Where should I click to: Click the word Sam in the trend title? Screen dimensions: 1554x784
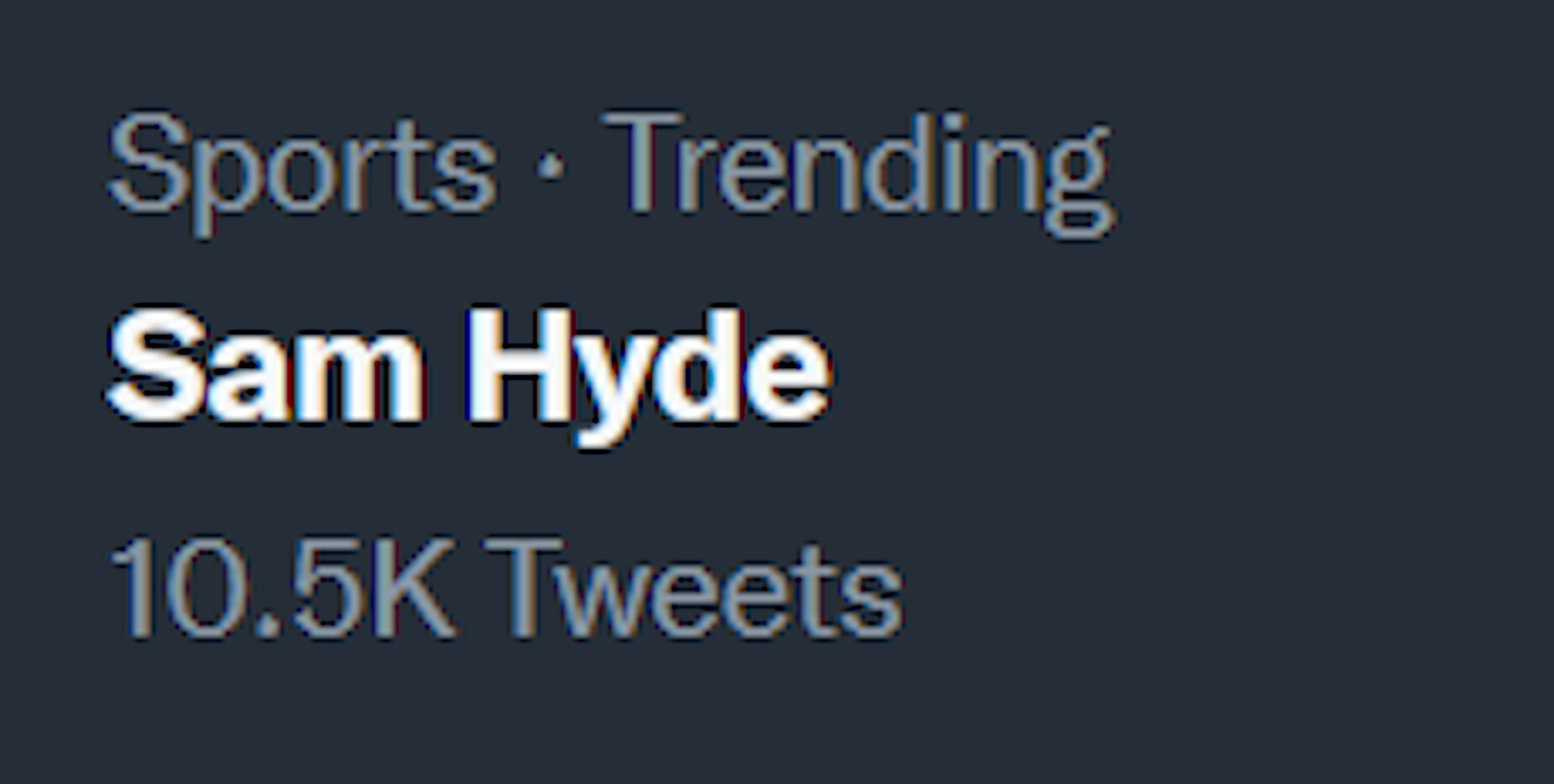pyautogui.click(x=266, y=369)
